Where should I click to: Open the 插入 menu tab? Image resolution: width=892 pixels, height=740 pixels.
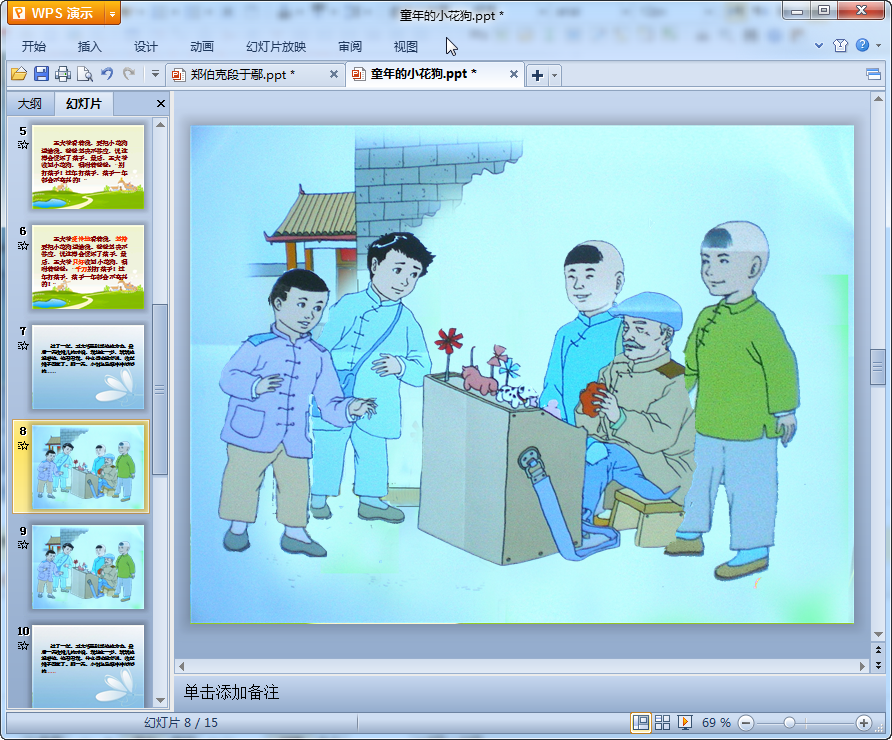[89, 47]
